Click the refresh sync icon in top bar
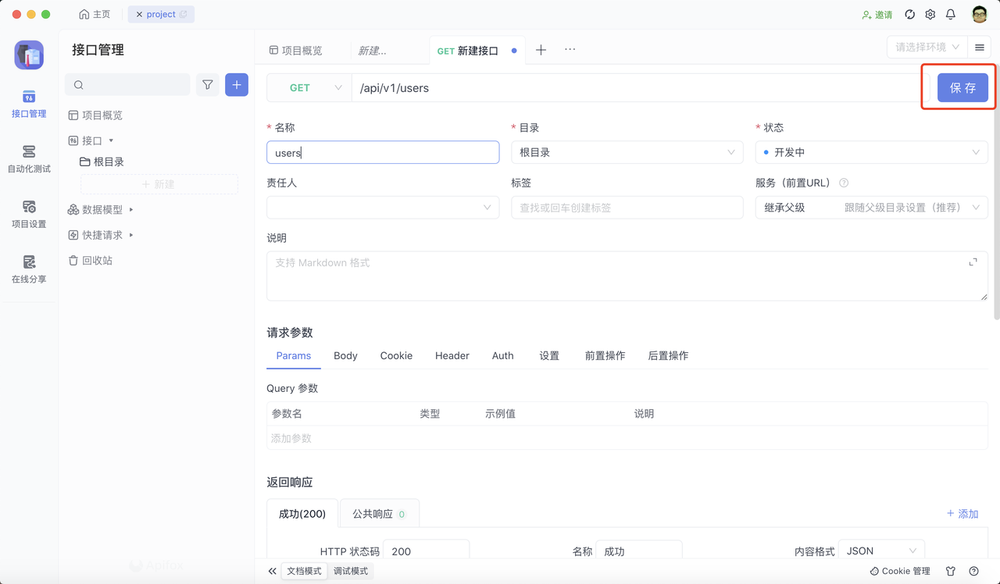1000x584 pixels. click(909, 14)
